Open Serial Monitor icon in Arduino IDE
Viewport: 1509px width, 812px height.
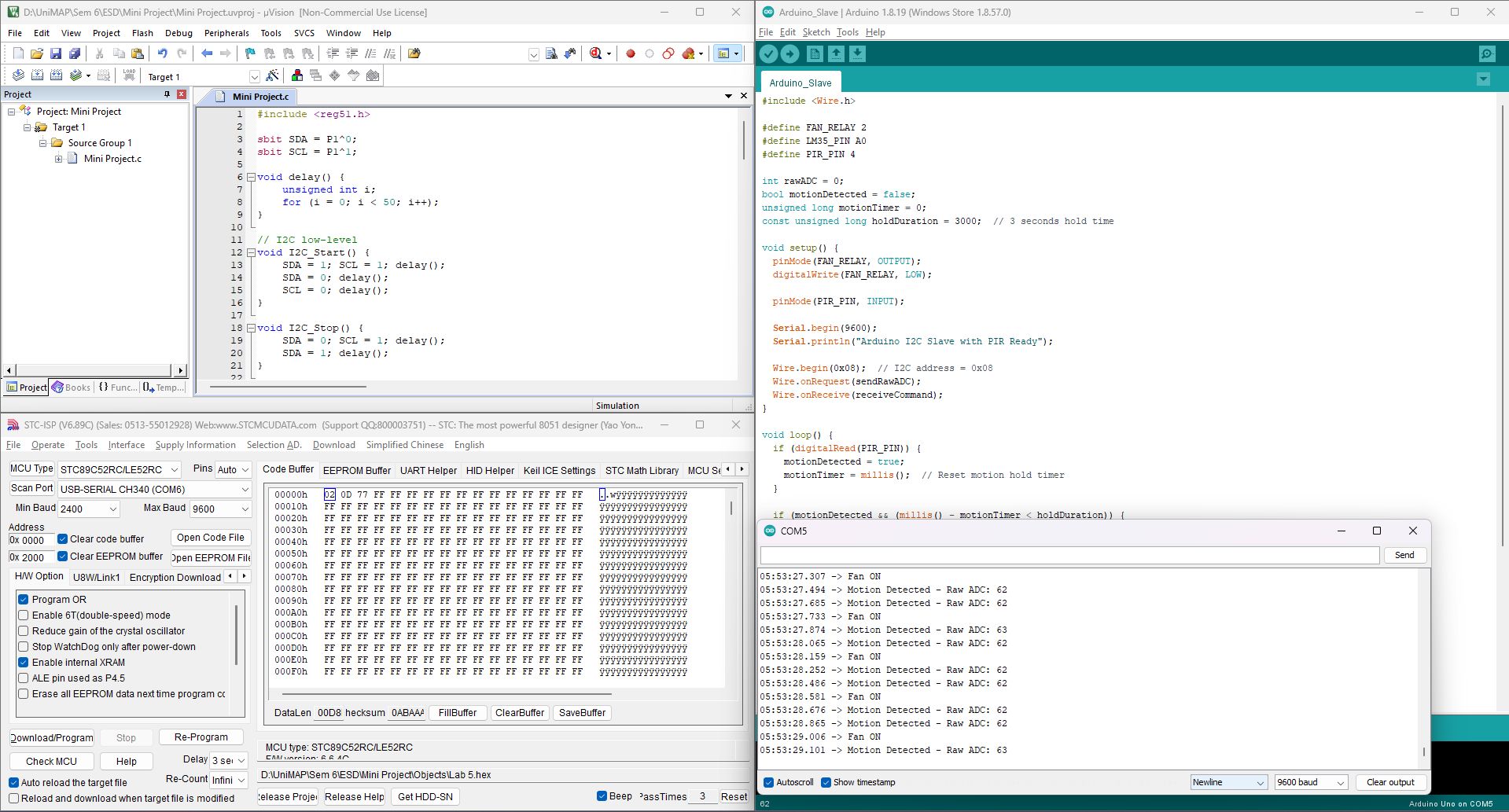pyautogui.click(x=1486, y=53)
